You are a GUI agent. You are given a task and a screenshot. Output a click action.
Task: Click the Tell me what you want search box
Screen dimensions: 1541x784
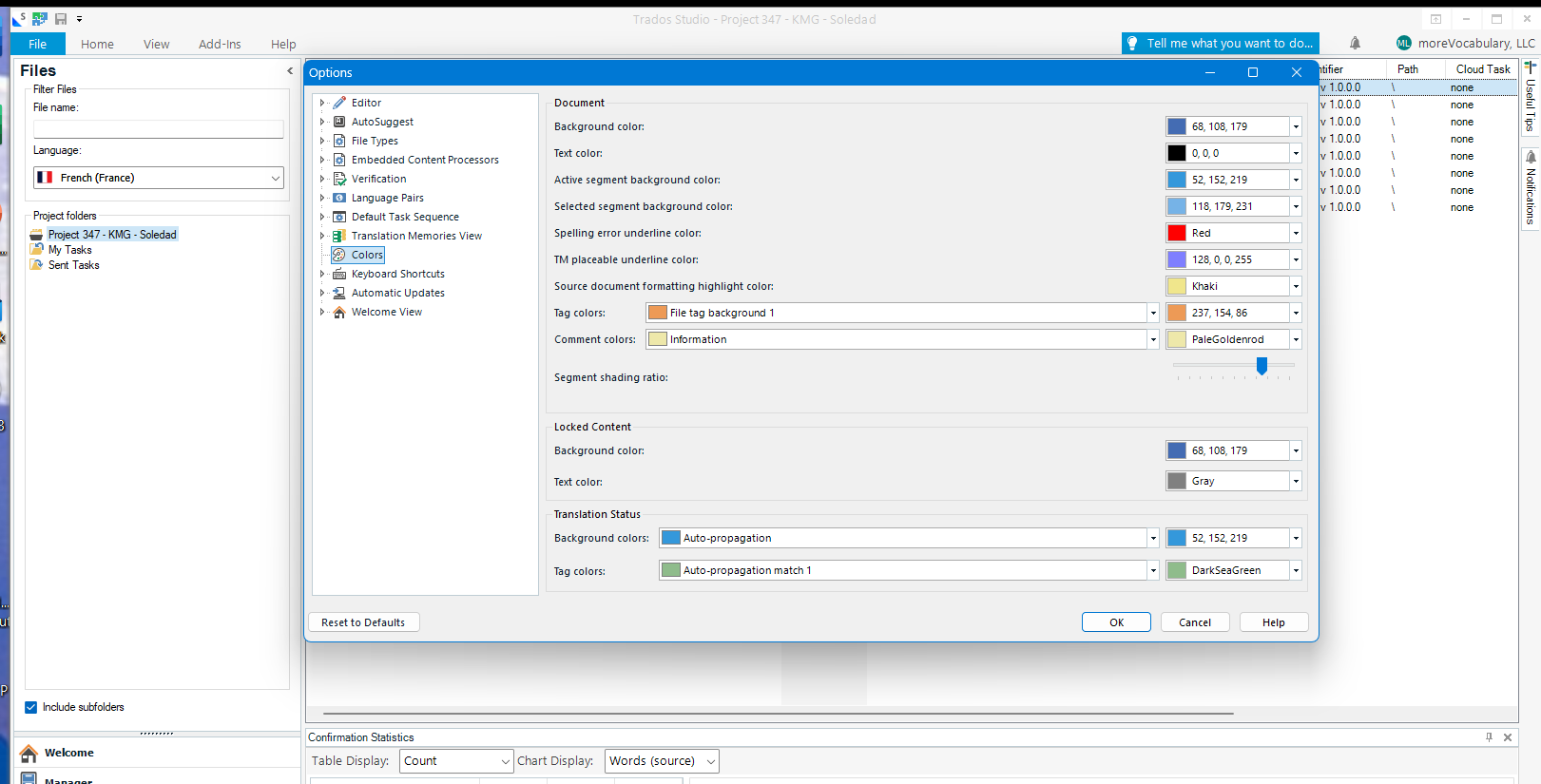click(x=1221, y=43)
